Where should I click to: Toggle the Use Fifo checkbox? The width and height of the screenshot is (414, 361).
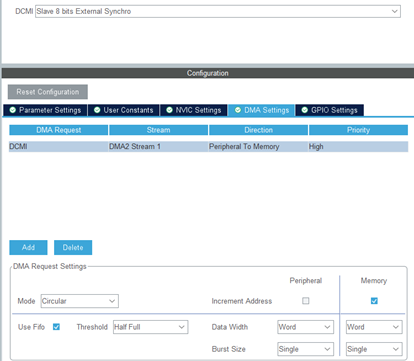pyautogui.click(x=56, y=327)
